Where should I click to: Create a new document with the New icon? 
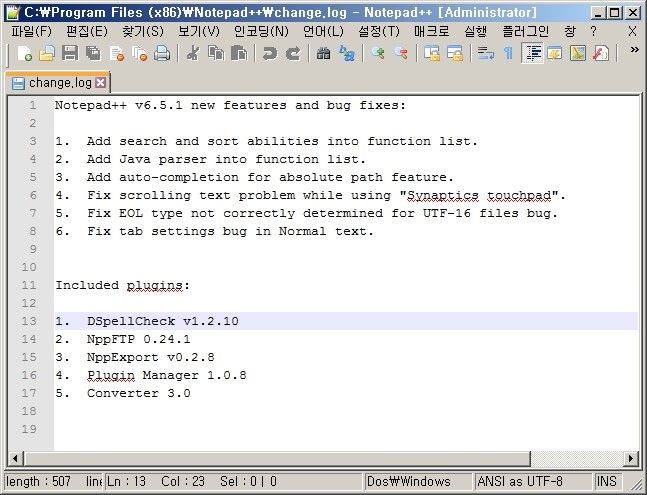(x=24, y=53)
